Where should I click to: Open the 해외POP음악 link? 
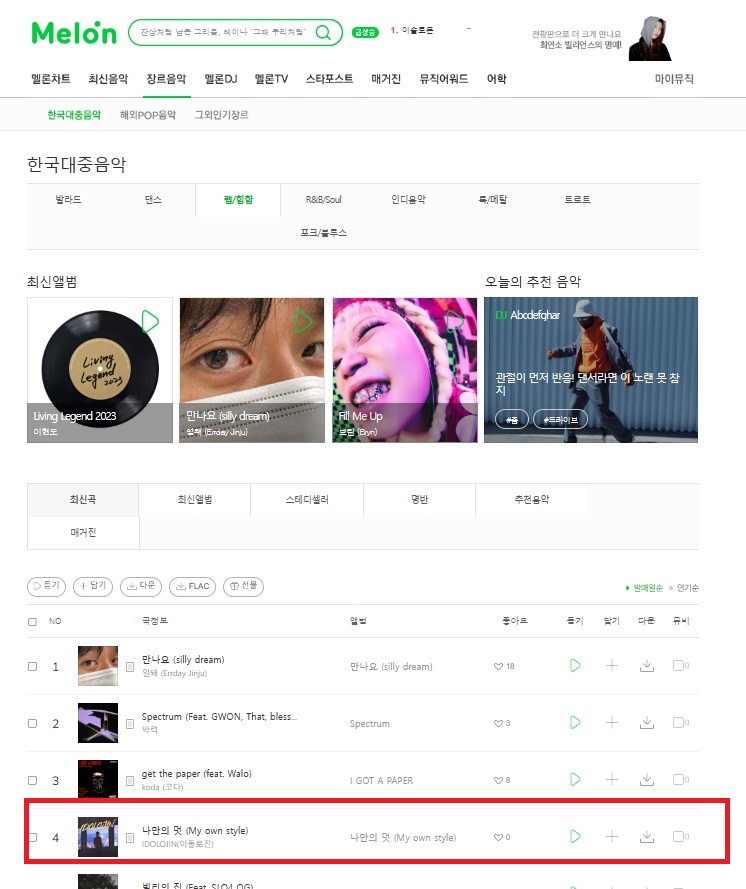tap(147, 115)
